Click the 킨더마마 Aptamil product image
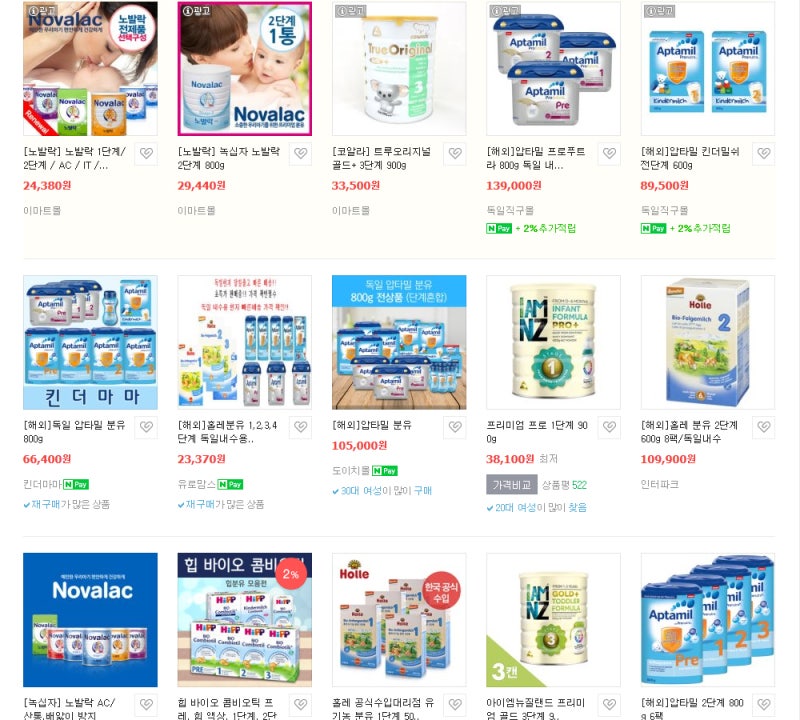Image resolution: width=800 pixels, height=720 pixels. click(90, 342)
